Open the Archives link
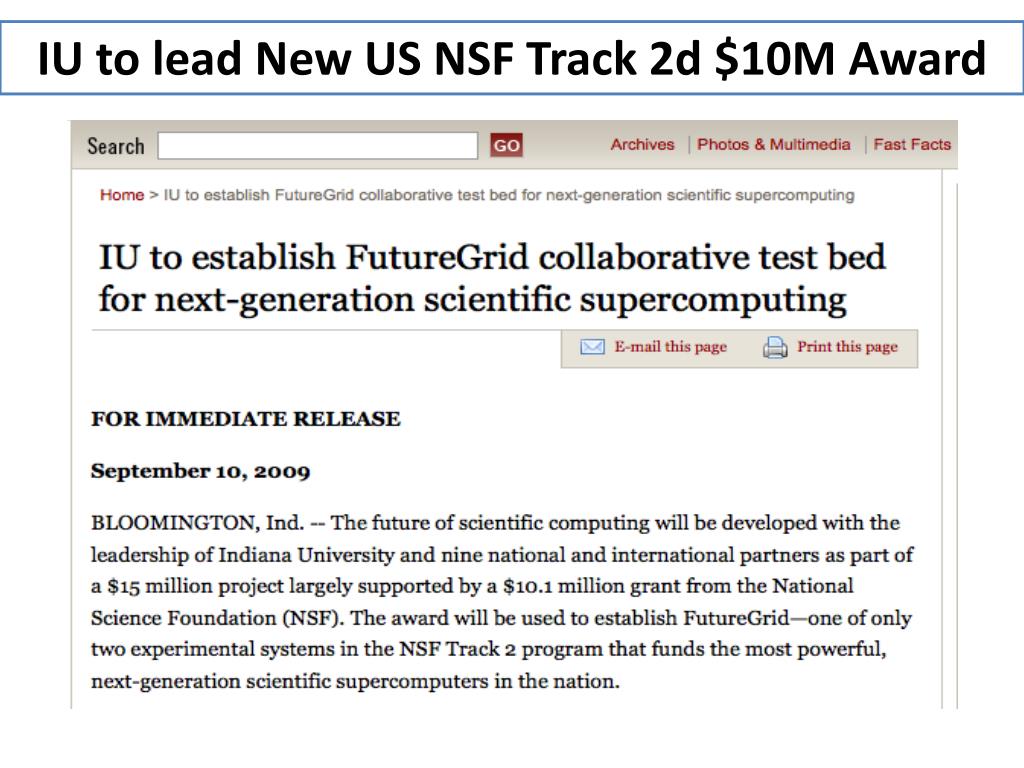This screenshot has height=768, width=1024. coord(642,144)
